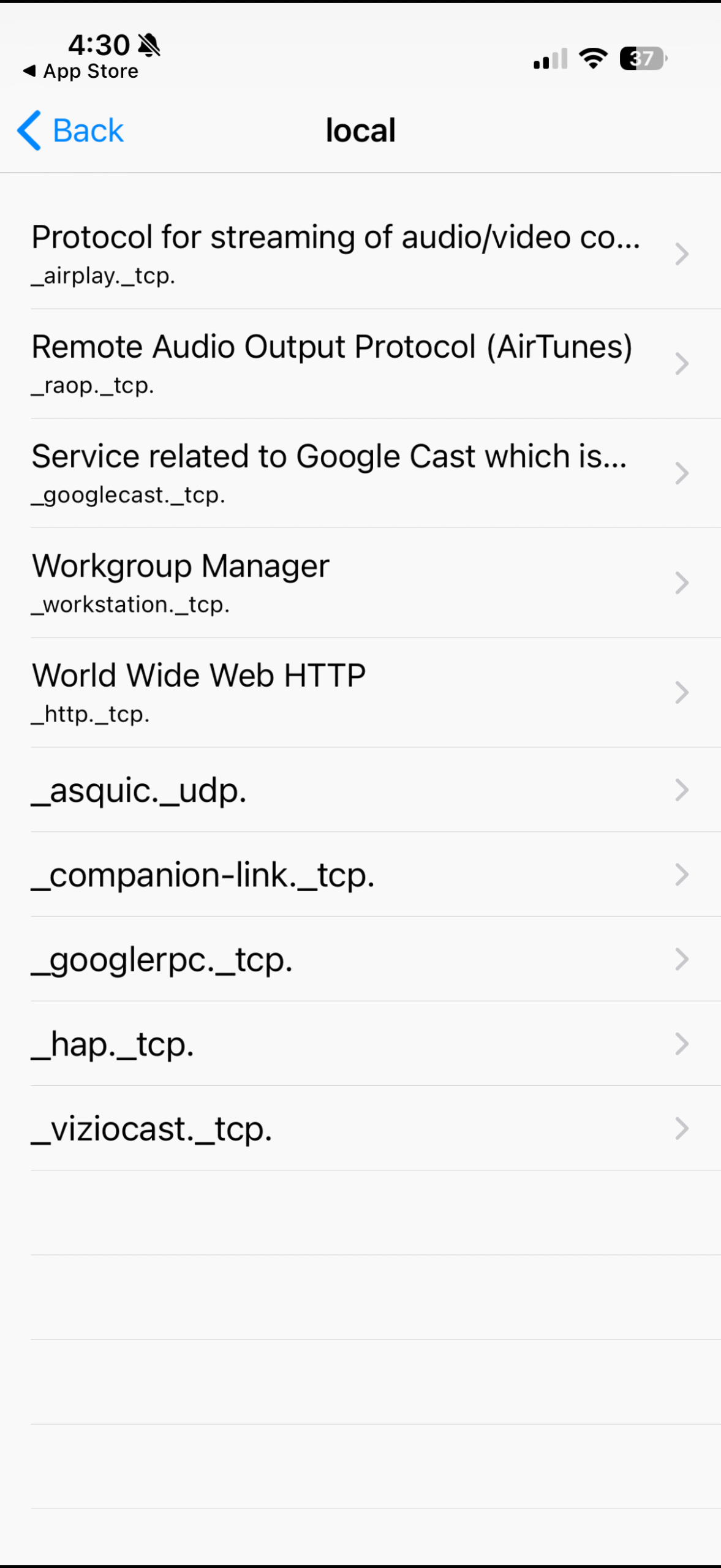The image size is (721, 1568).
Task: Tap chevron on the _hap._tcp. row
Action: point(682,1043)
